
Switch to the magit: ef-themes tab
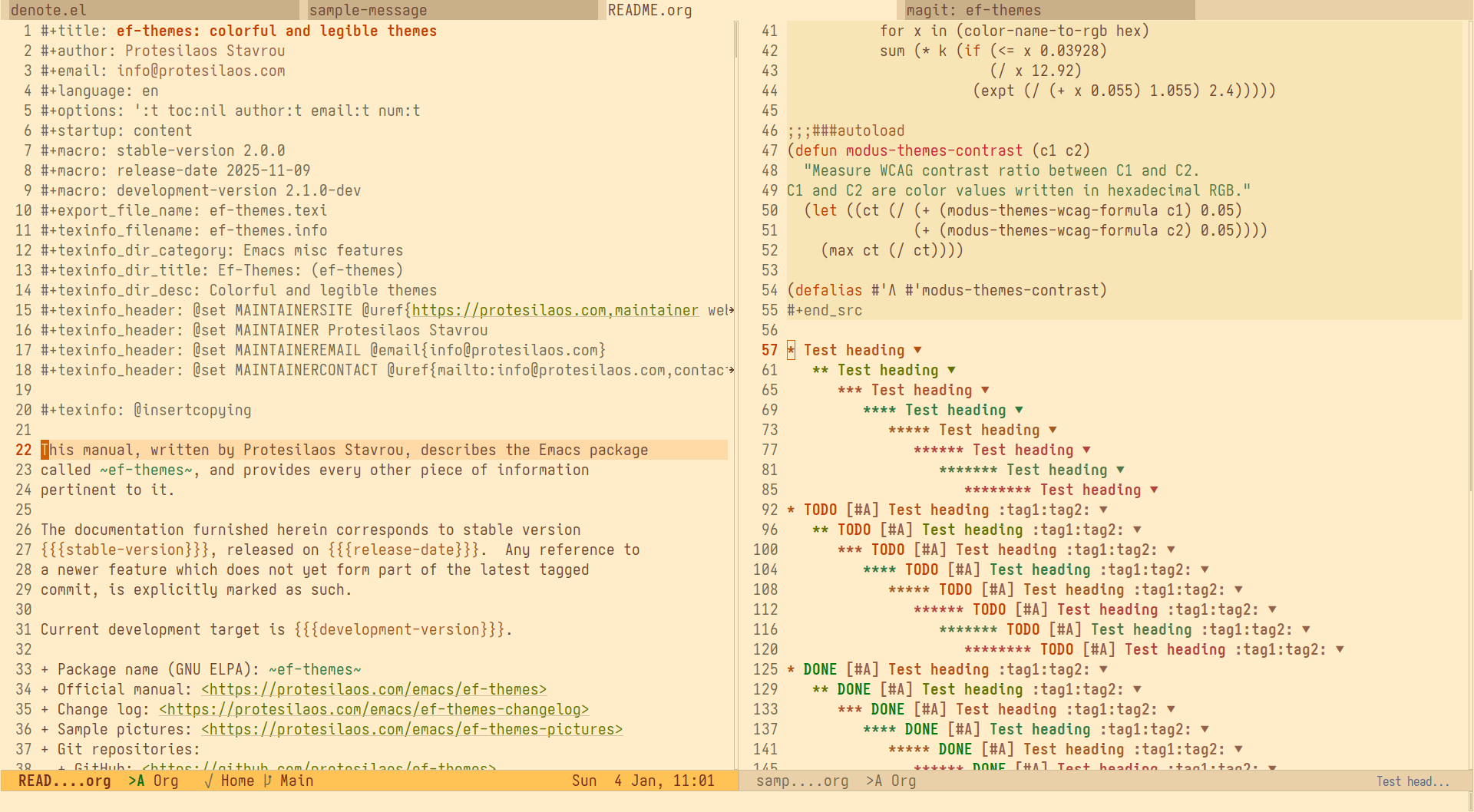pos(1045,10)
